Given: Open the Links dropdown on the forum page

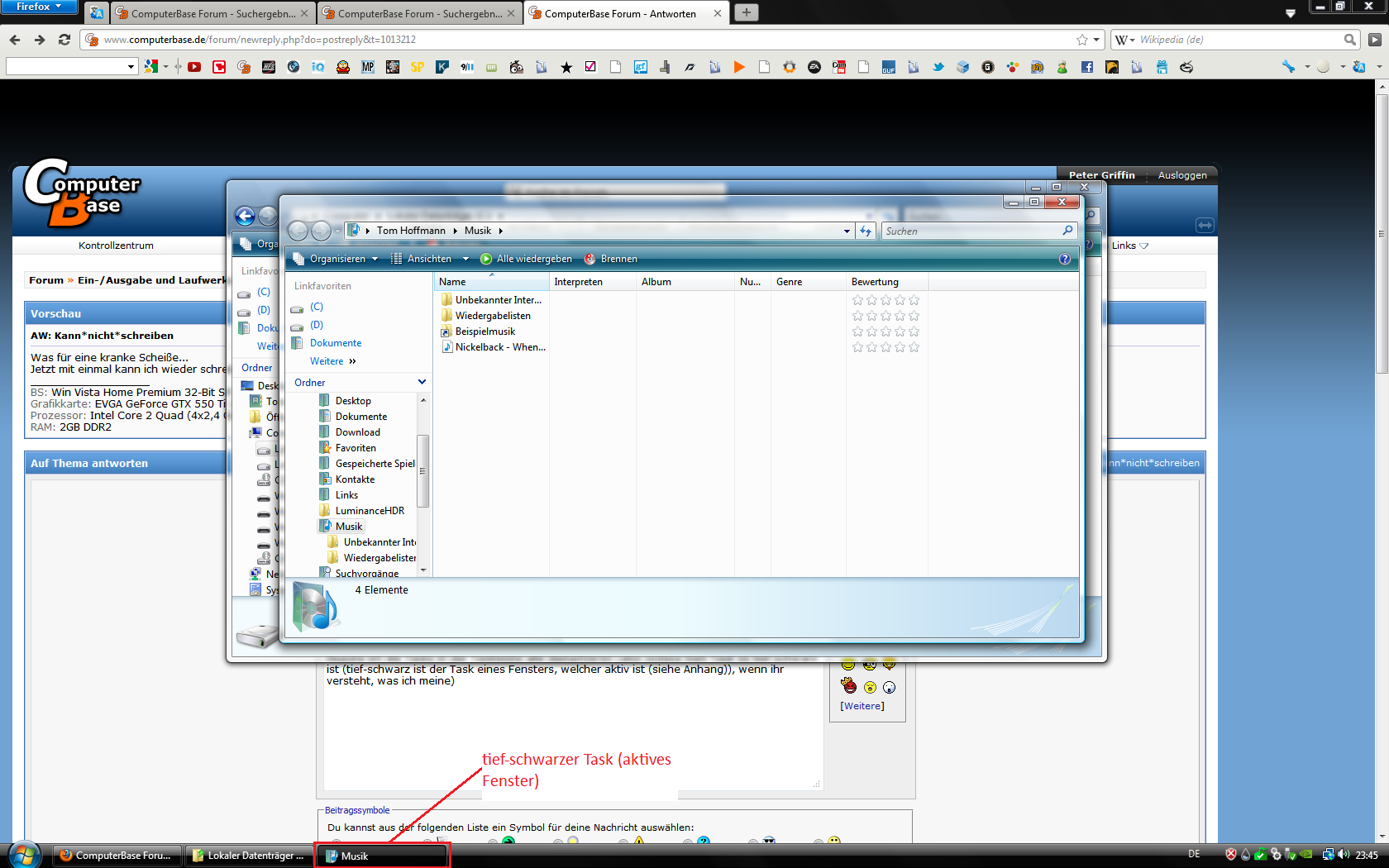Looking at the screenshot, I should coord(1130,246).
